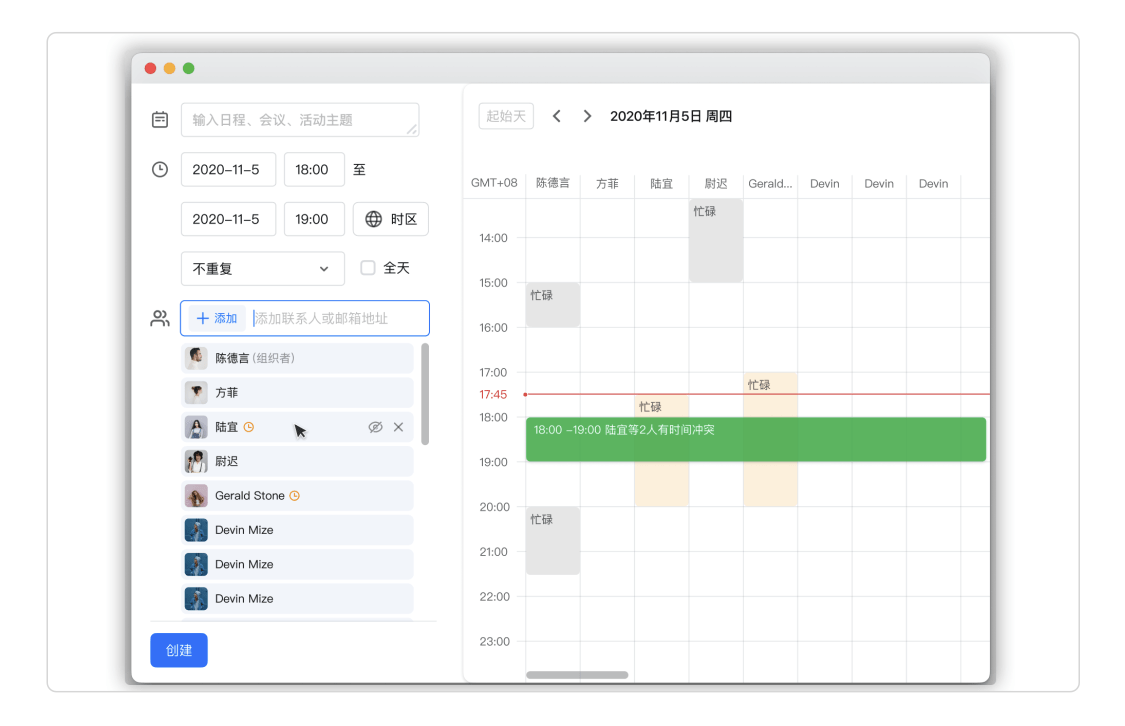Click 尉迟 avatar in attendee list
Image resolution: width=1125 pixels, height=726 pixels.
pos(196,461)
